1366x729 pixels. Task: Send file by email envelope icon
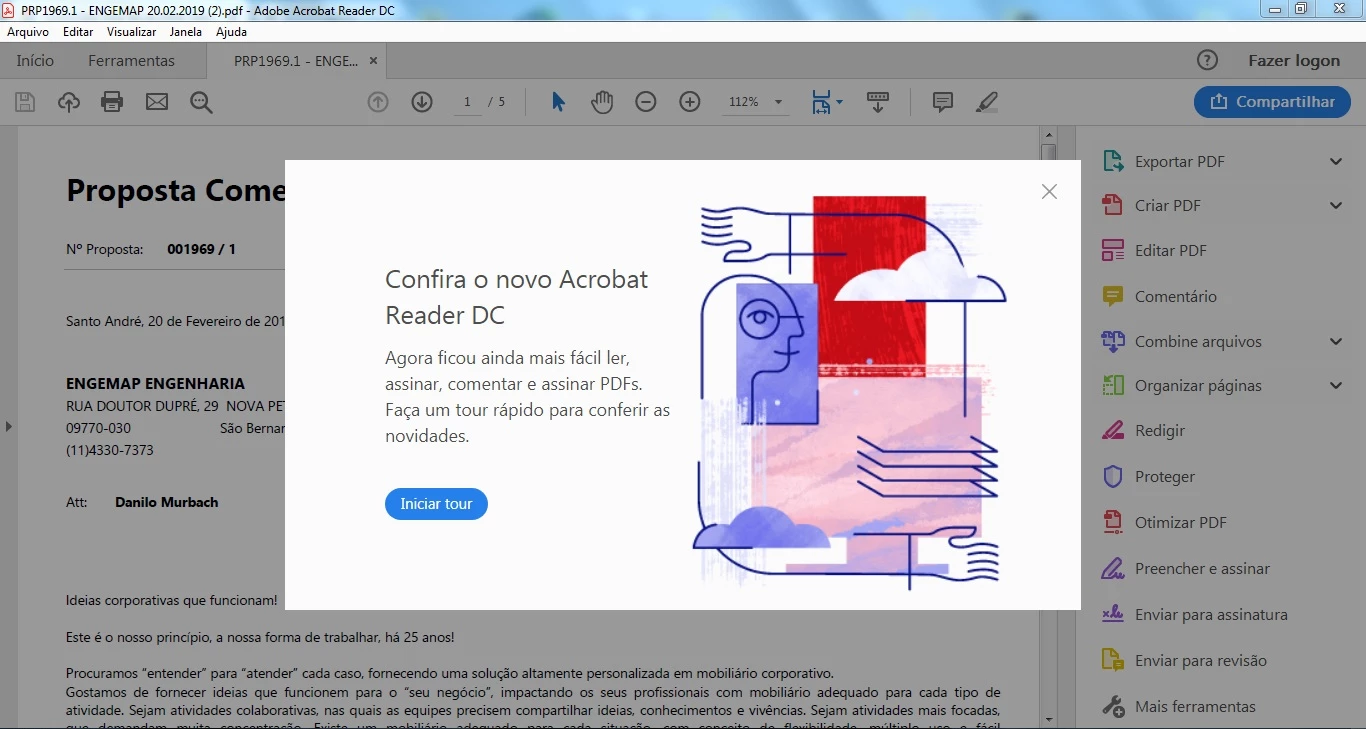(x=157, y=102)
